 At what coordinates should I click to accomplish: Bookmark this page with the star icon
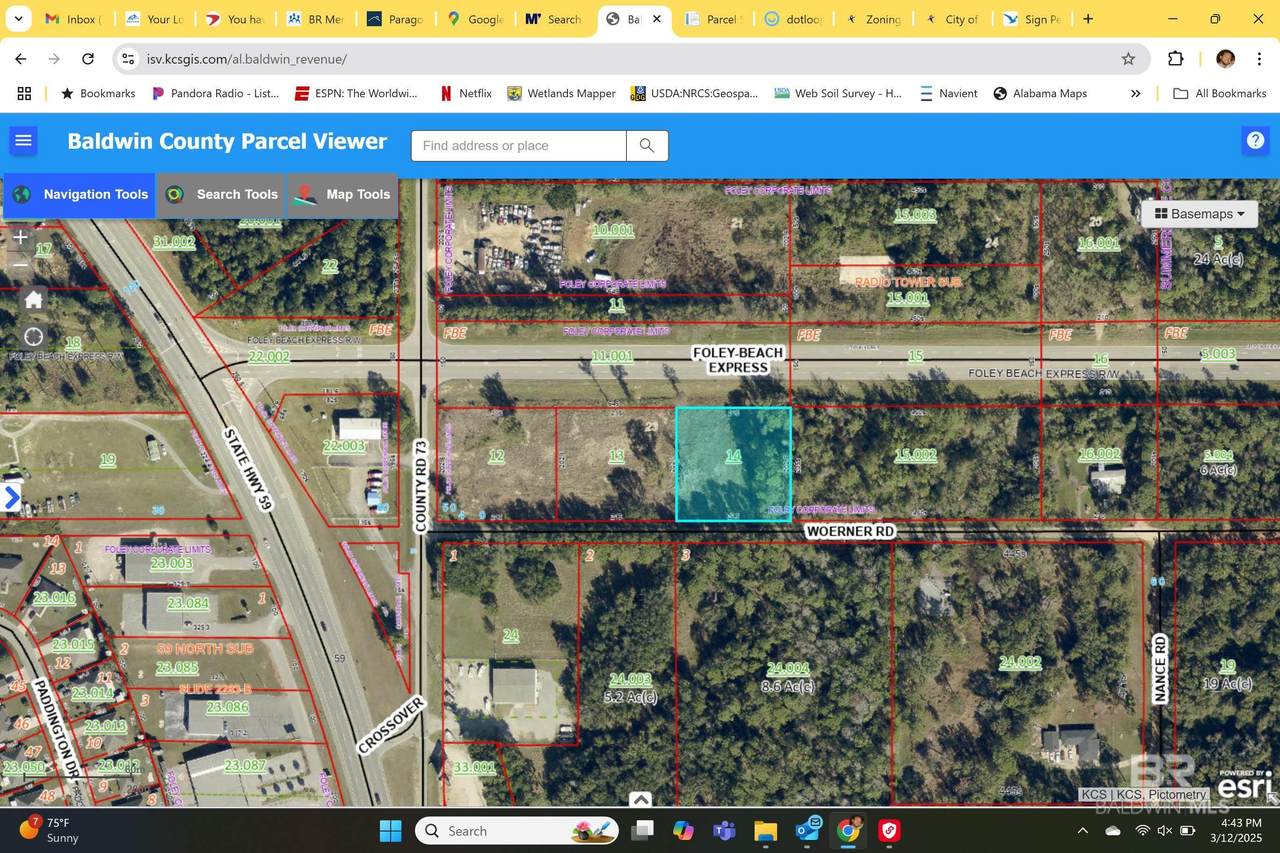1128,59
